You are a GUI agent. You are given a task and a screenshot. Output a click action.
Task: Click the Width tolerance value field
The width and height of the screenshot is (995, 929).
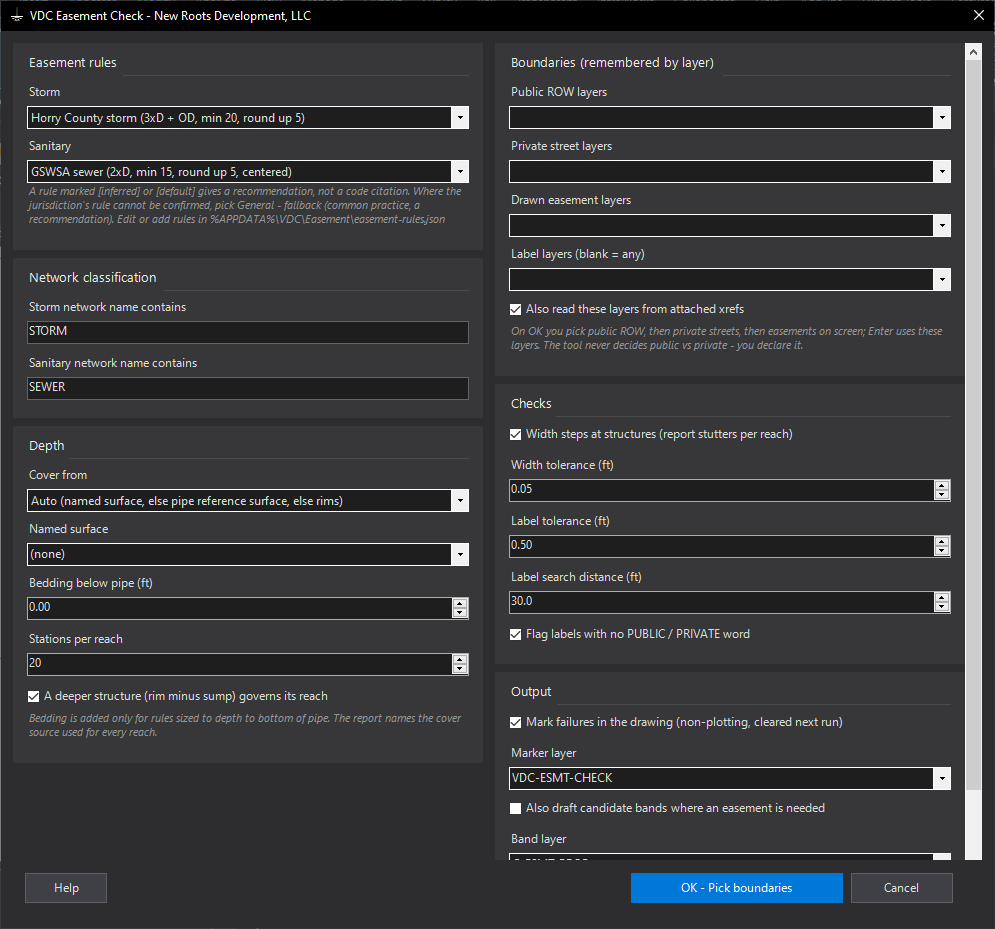point(721,490)
